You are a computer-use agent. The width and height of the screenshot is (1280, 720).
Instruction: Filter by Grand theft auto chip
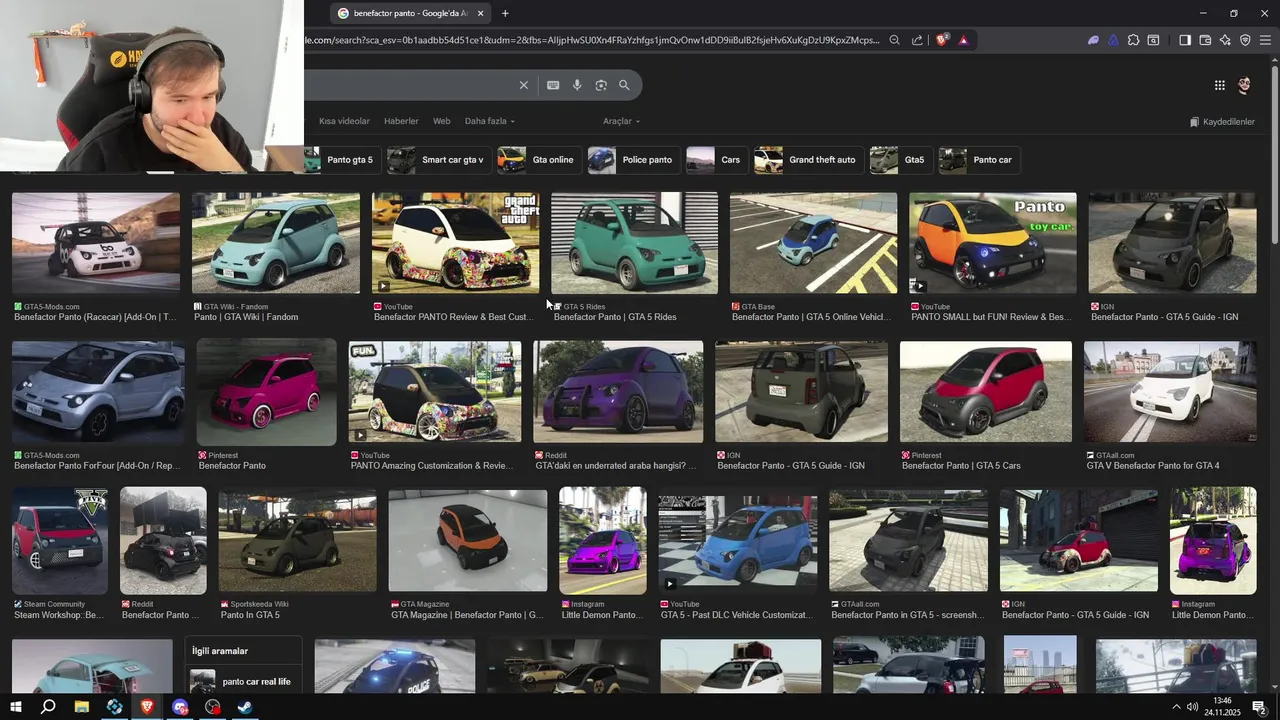pos(808,160)
